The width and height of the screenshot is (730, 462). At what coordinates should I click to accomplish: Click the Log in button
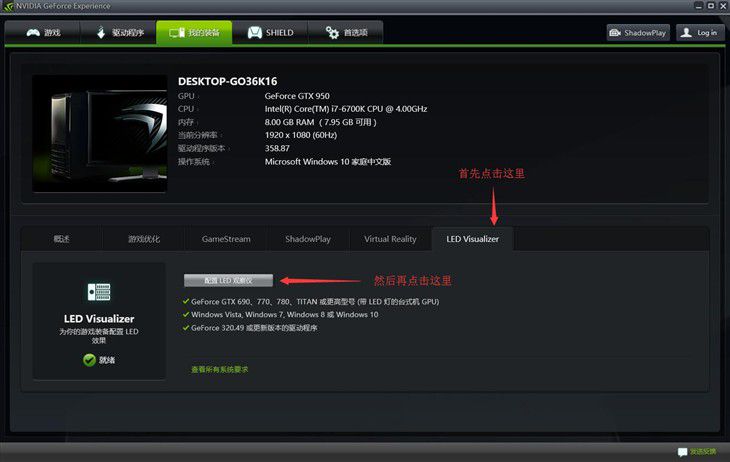(700, 33)
